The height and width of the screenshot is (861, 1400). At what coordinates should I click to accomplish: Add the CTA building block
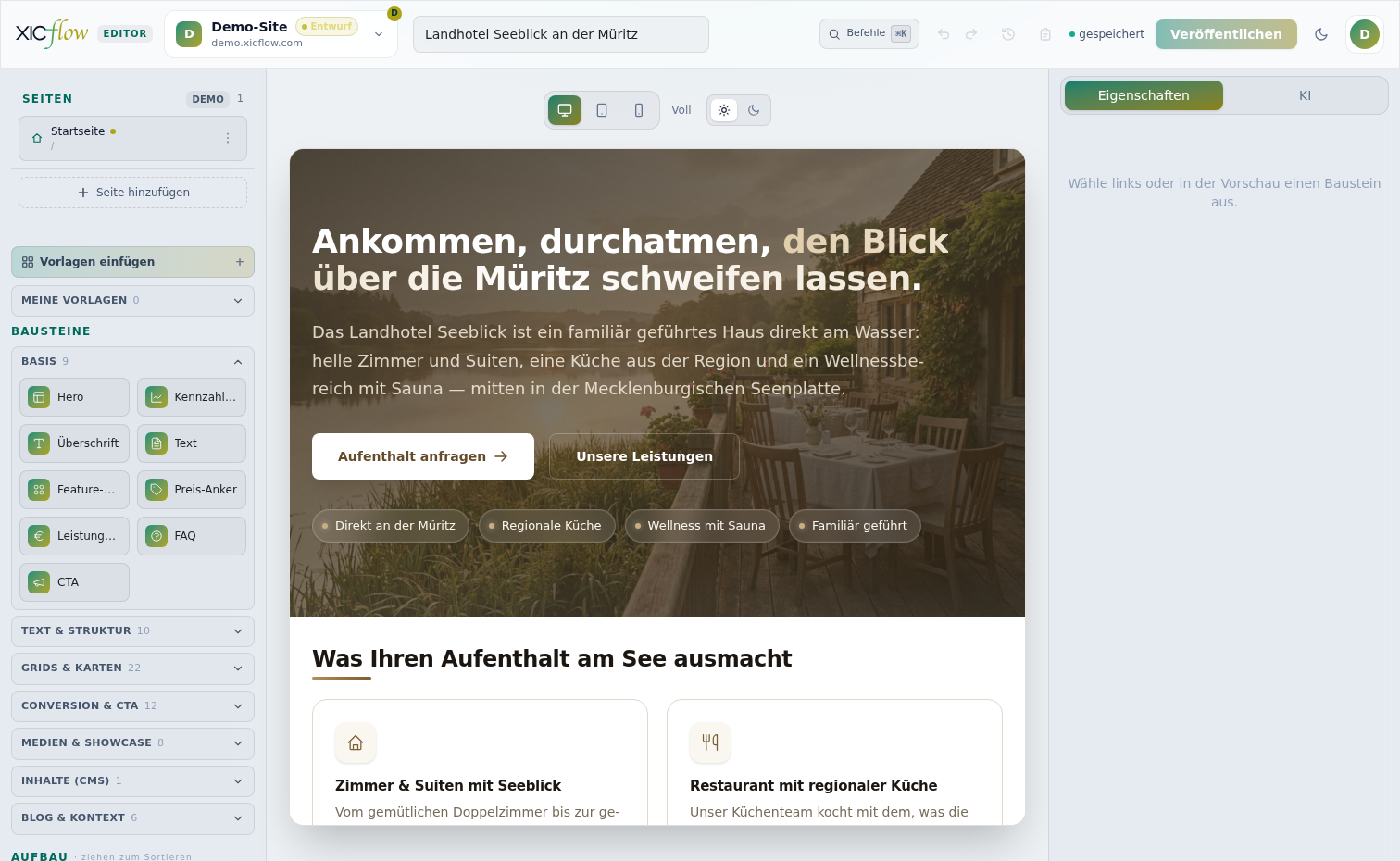pos(74,582)
